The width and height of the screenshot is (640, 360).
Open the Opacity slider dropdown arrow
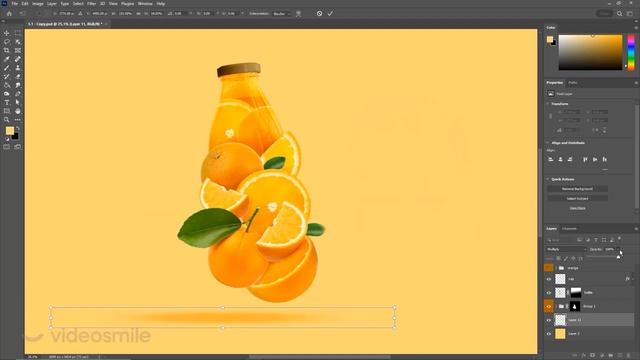pos(618,249)
